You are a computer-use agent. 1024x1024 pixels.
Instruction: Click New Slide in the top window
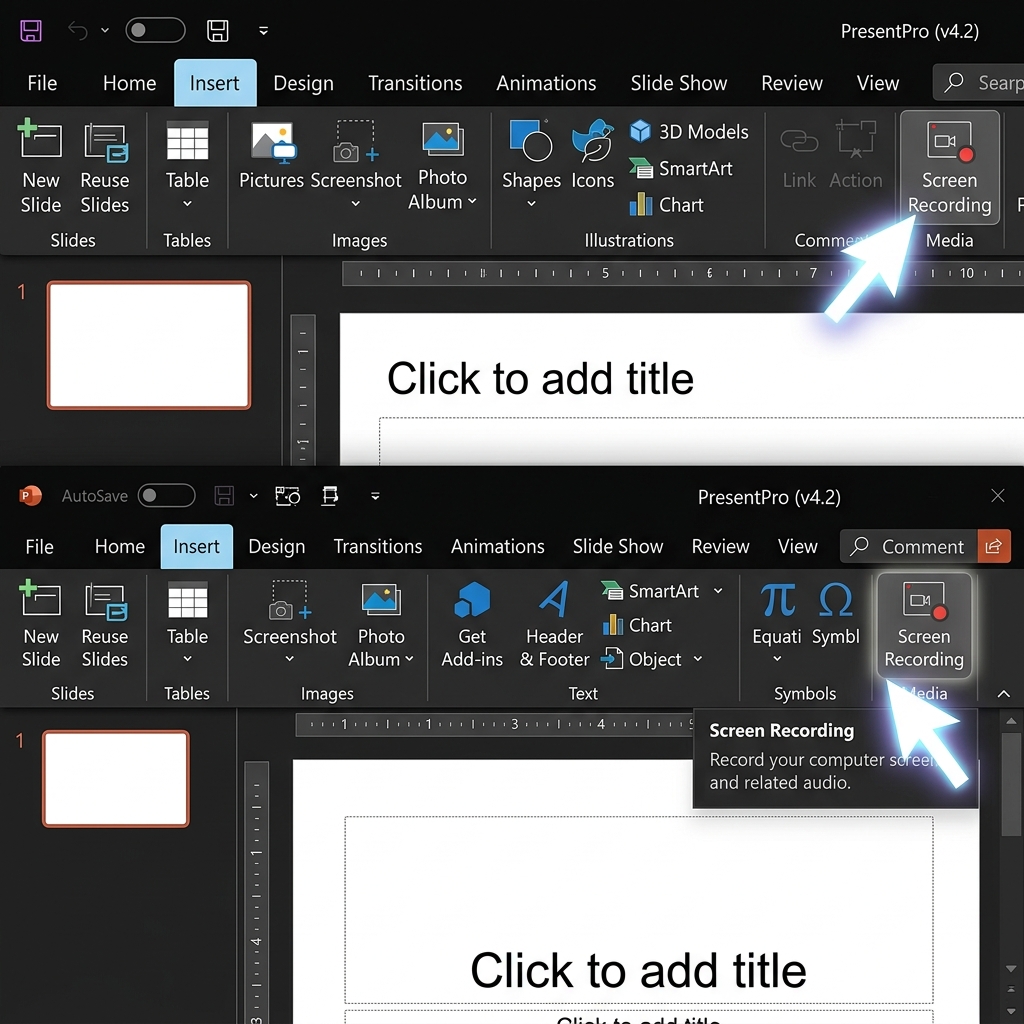[40, 167]
